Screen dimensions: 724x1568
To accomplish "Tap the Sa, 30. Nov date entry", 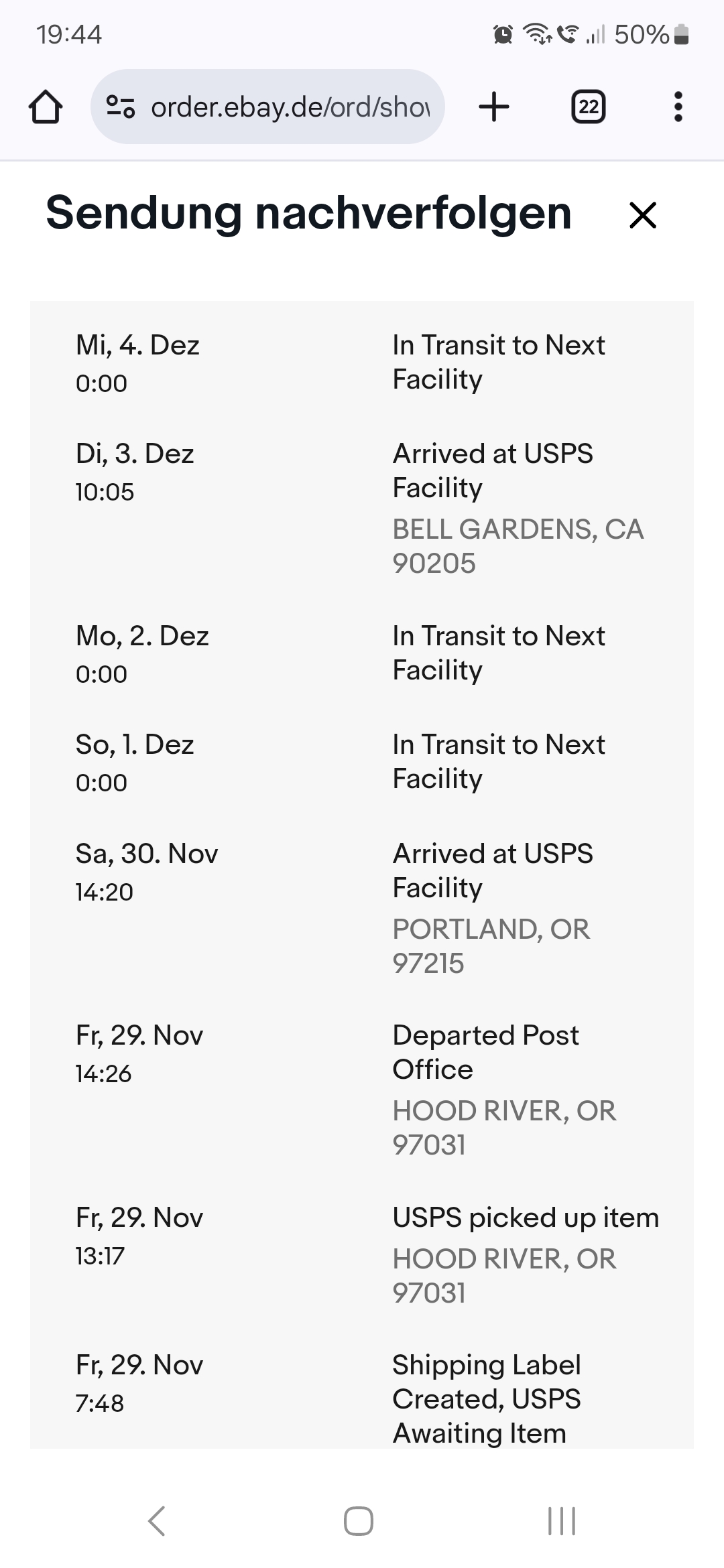I will pyautogui.click(x=146, y=854).
